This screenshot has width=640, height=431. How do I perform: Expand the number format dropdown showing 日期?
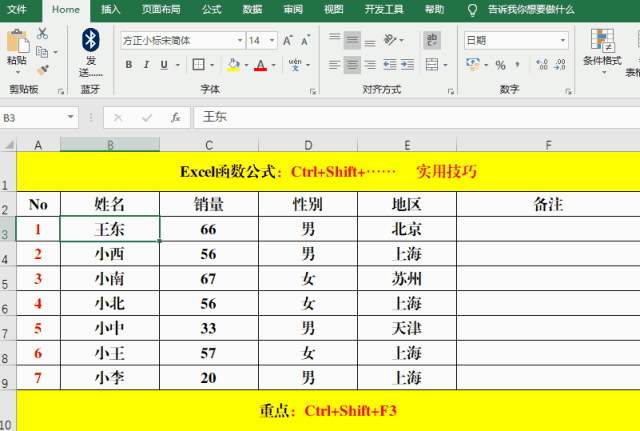(x=568, y=41)
